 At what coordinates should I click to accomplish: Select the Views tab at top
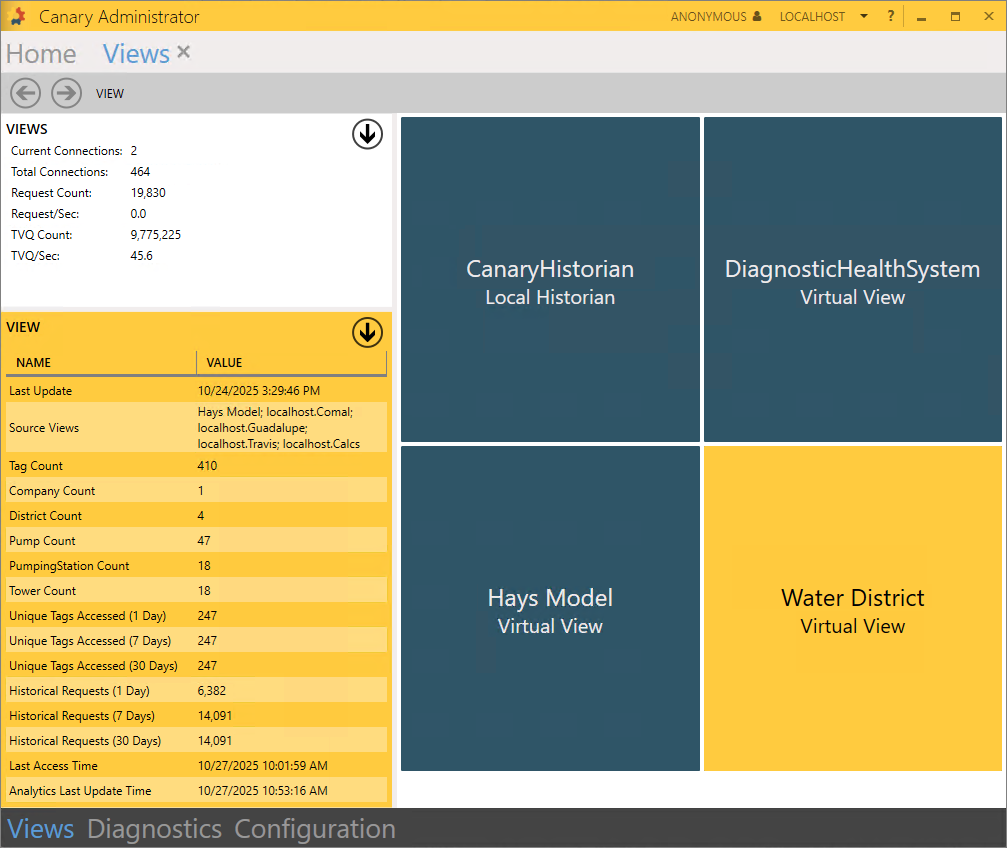(x=136, y=54)
